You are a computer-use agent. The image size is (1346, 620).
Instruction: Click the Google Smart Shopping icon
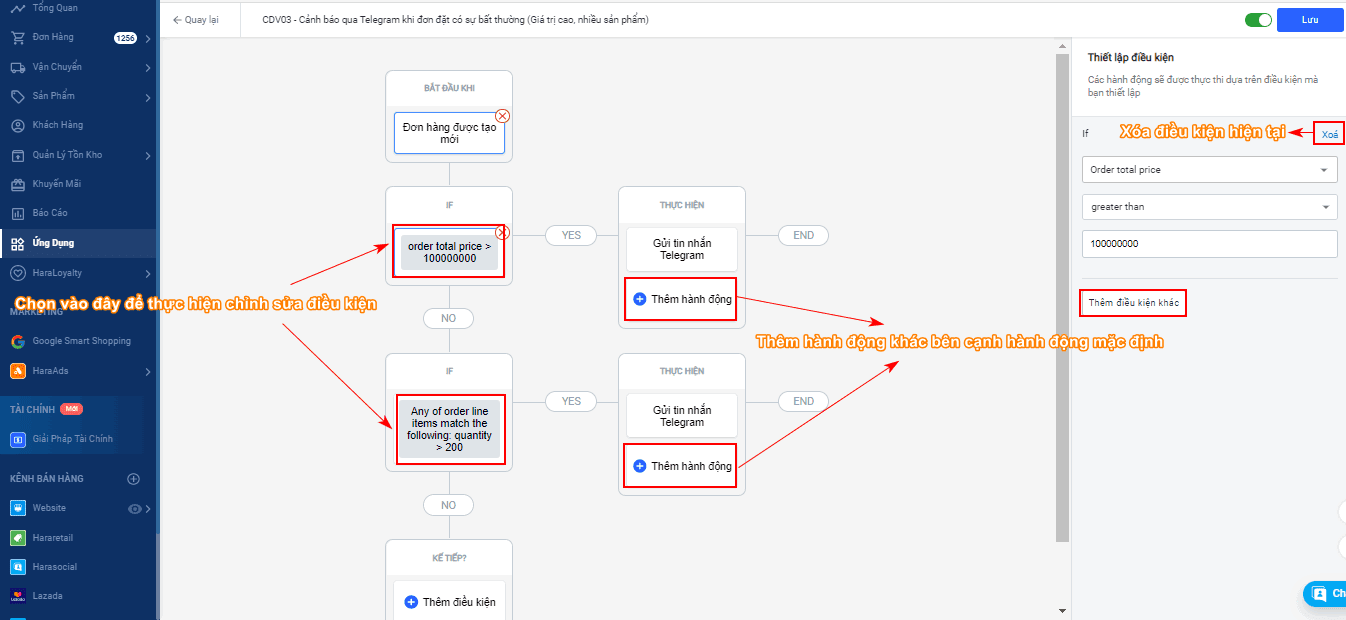pyautogui.click(x=18, y=341)
